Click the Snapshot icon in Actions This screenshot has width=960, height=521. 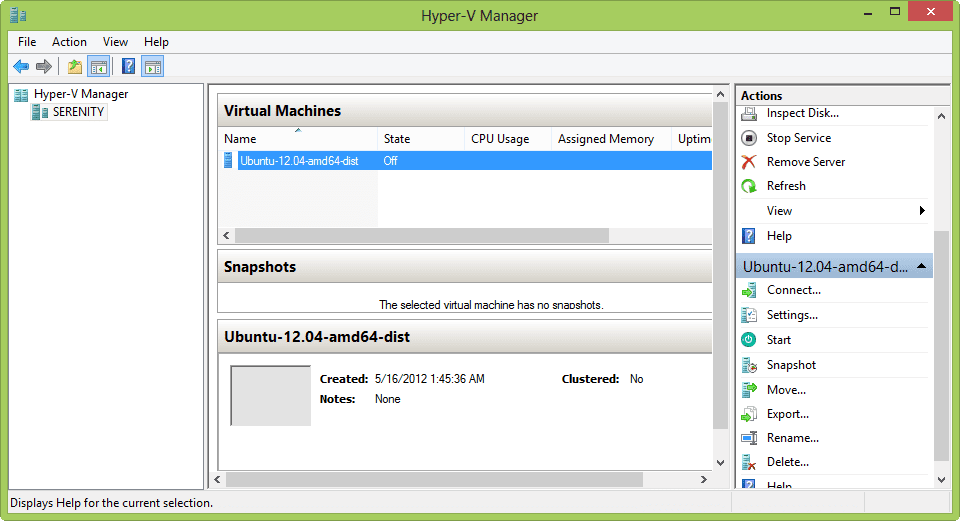(749, 365)
